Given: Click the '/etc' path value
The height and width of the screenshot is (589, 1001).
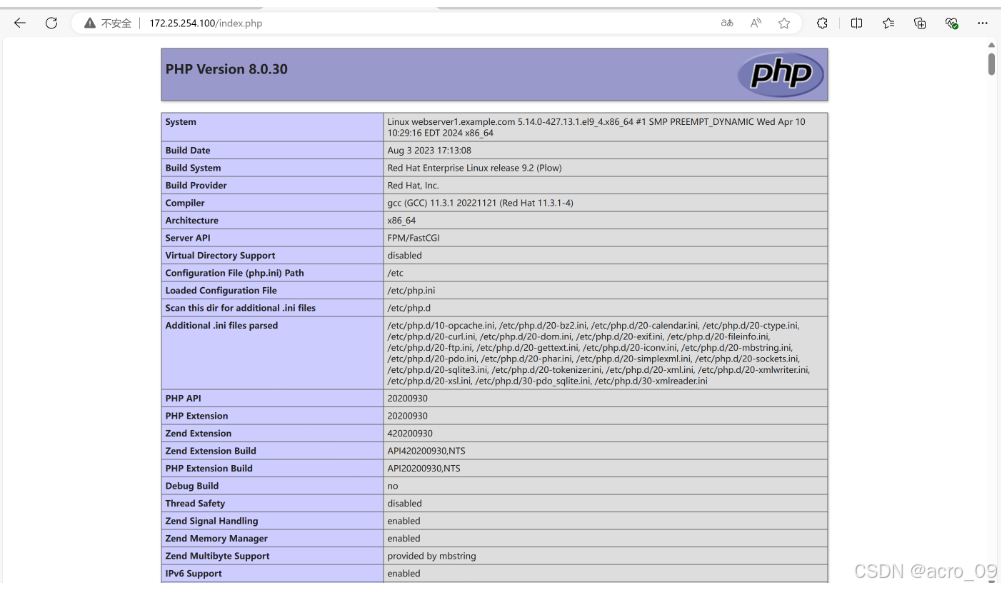Looking at the screenshot, I should point(395,273).
